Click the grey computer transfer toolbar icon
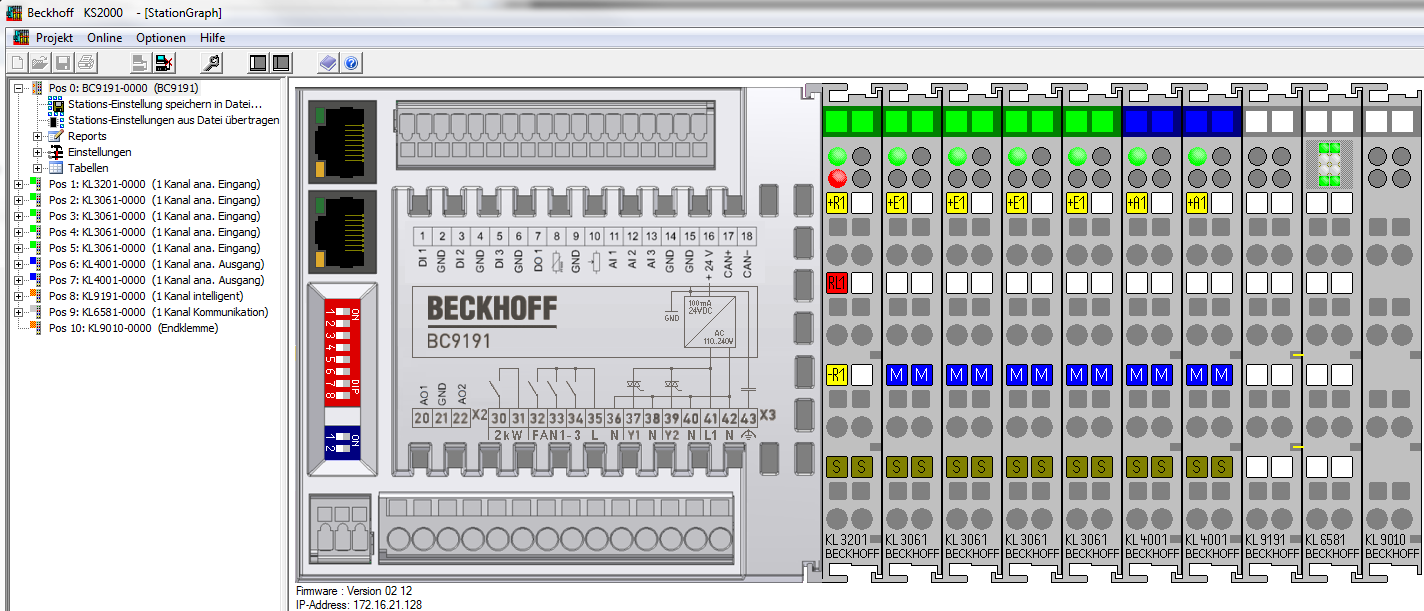1424x611 pixels. pos(139,63)
